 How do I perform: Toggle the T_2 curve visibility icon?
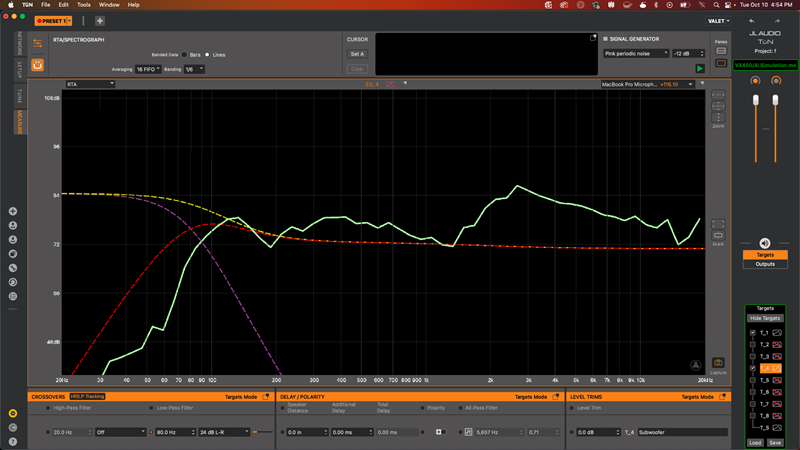click(x=777, y=344)
